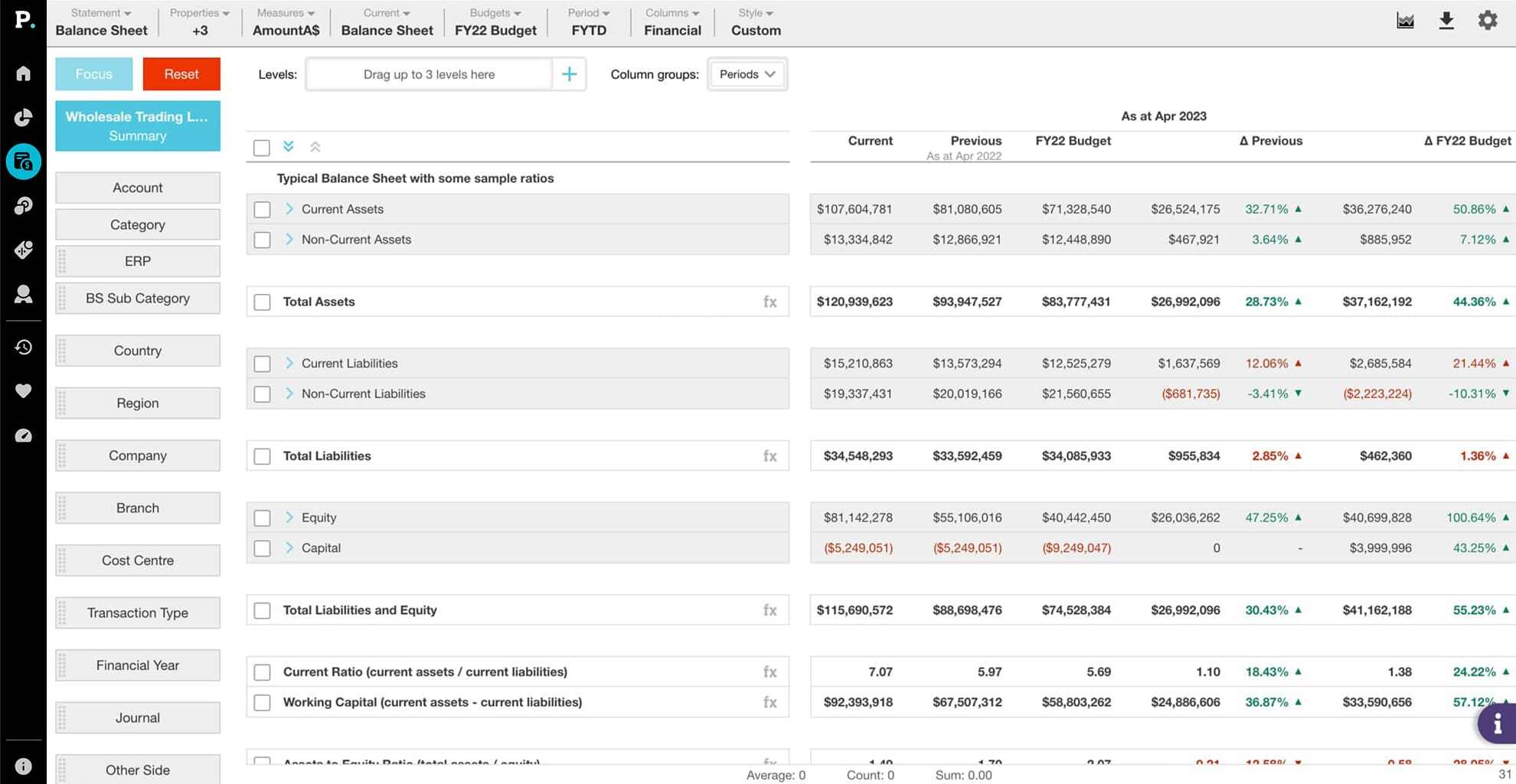The image size is (1516, 784).
Task: Click the levels drop area field
Action: 429,74
